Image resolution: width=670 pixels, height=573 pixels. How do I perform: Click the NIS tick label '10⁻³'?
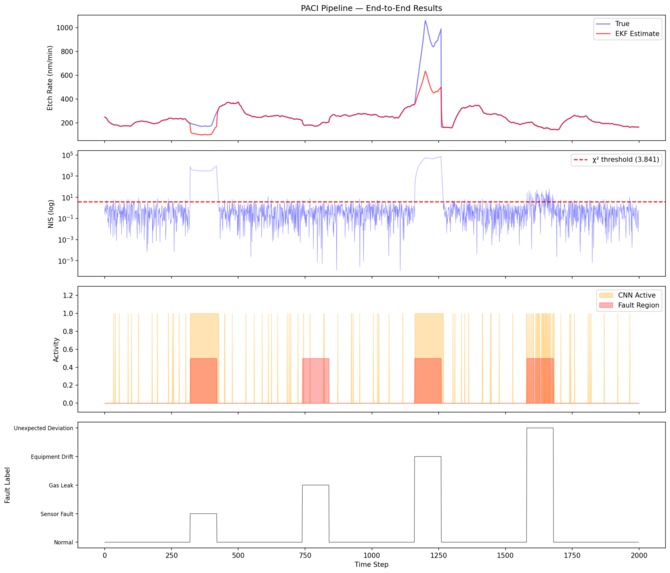(x=66, y=239)
